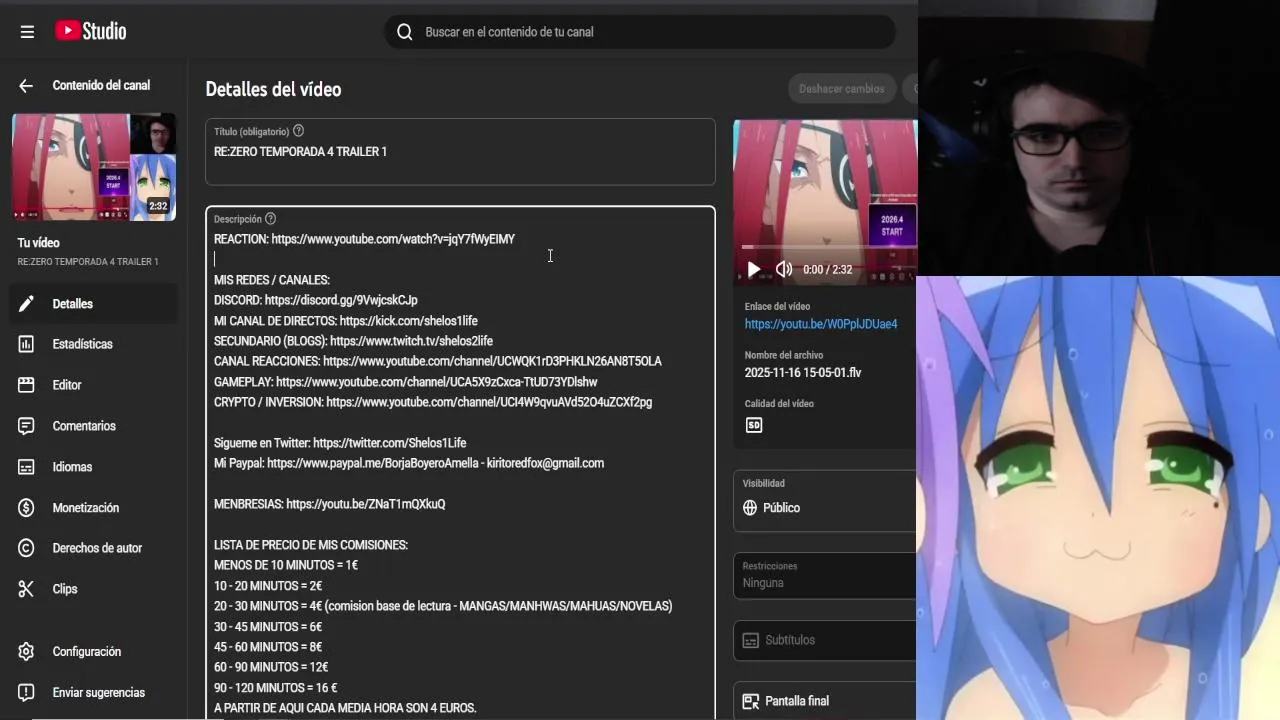Click the Público globe icon

pyautogui.click(x=750, y=508)
